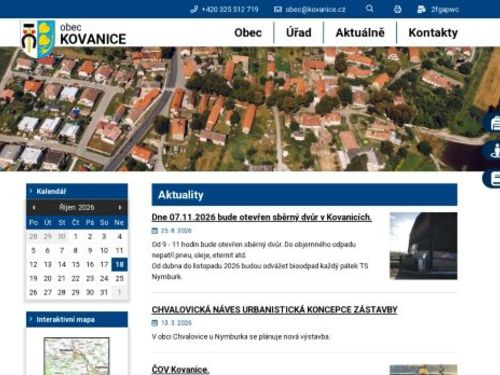Image resolution: width=500 pixels, height=375 pixels.
Task: Select day 31 in the calendar
Action: click(x=104, y=292)
